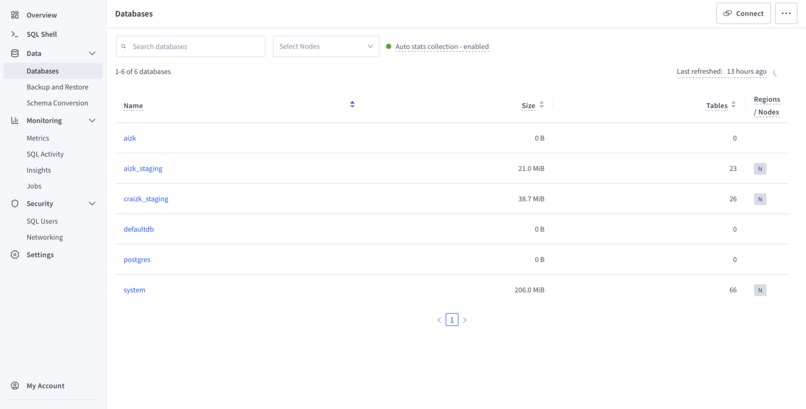Click the 66 tables count

pyautogui.click(x=733, y=290)
